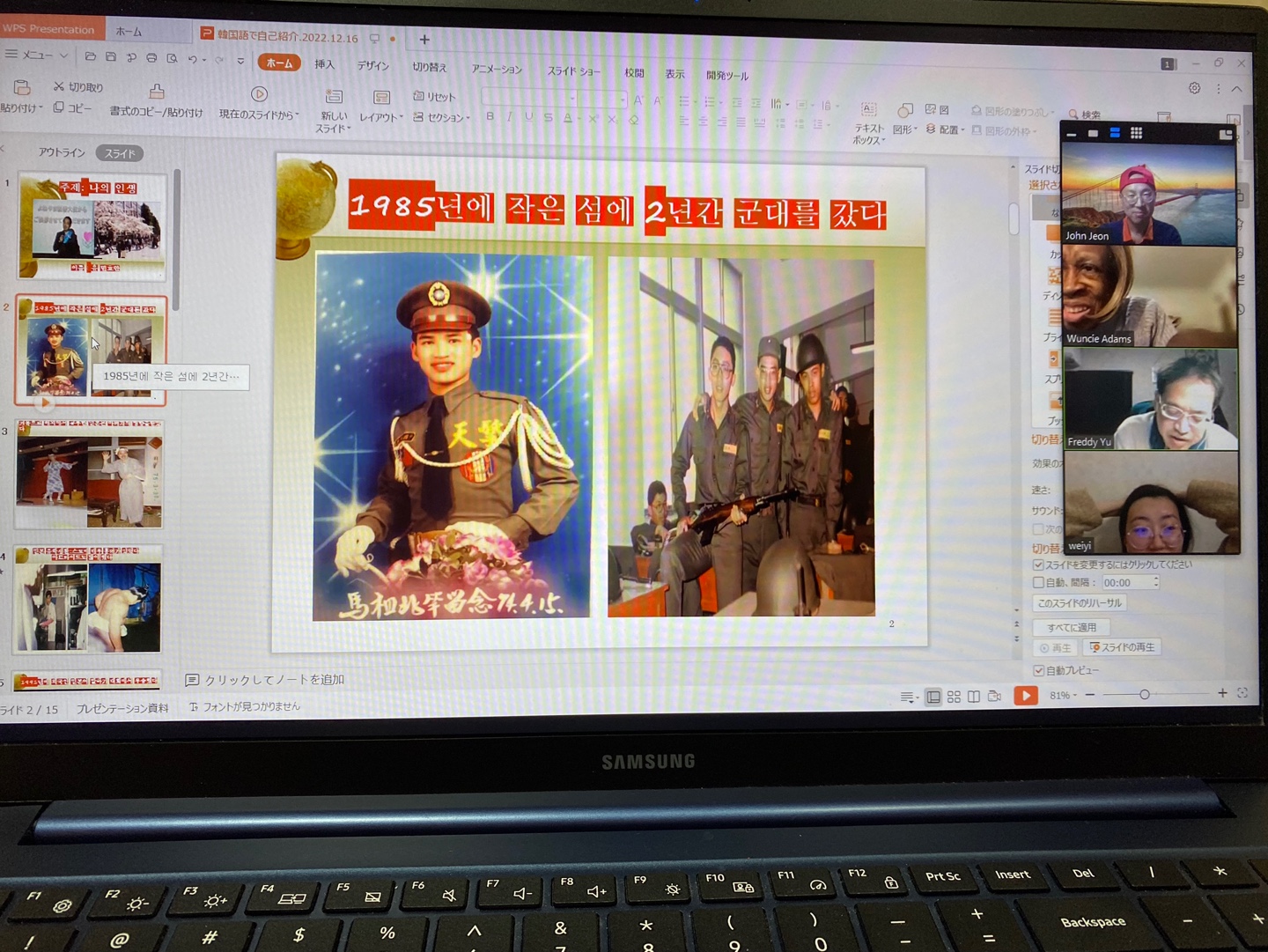Screen dimensions: 1268x952
Task: Switch to the アウトライン panel tab
Action: point(62,152)
